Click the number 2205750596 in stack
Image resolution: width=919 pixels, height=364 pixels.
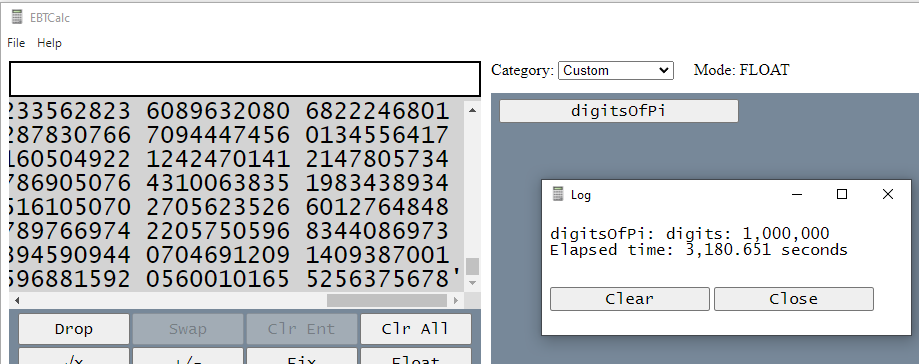pyautogui.click(x=218, y=231)
